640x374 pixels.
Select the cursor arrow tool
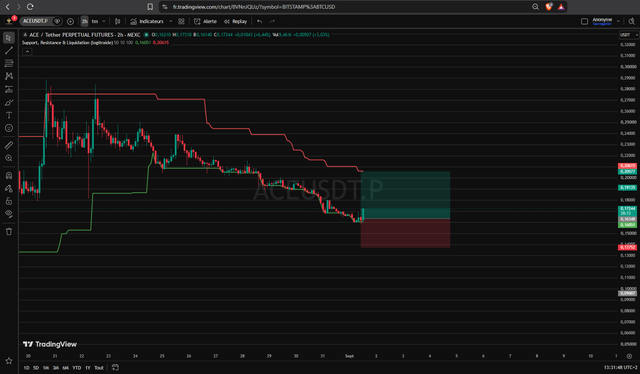click(9, 38)
